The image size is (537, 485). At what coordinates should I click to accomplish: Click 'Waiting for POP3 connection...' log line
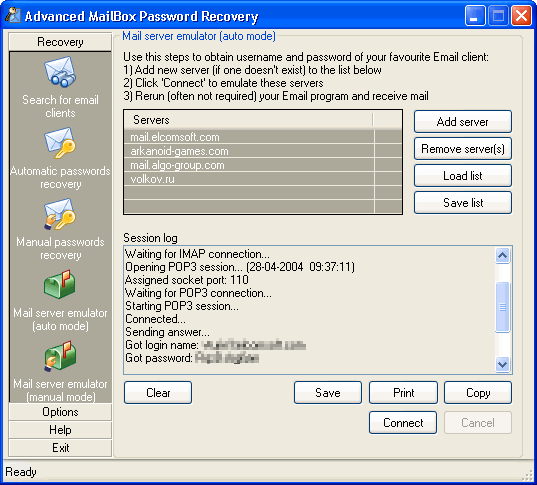pos(198,293)
